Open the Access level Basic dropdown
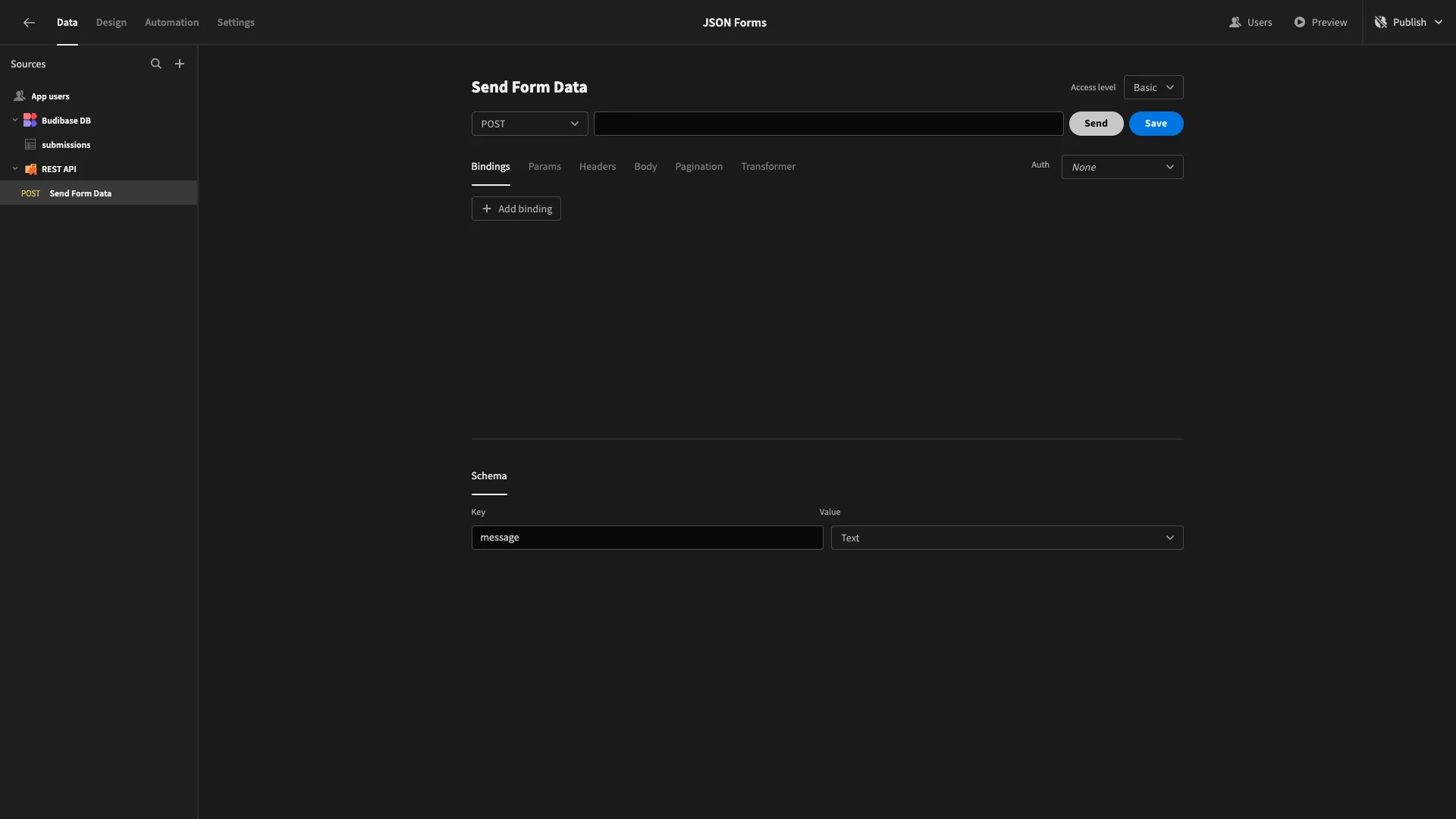 (x=1153, y=87)
